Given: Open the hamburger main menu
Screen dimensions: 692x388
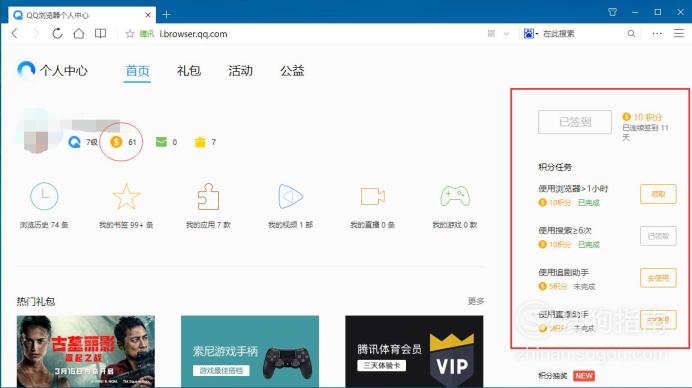Looking at the screenshot, I should pyautogui.click(x=679, y=34).
